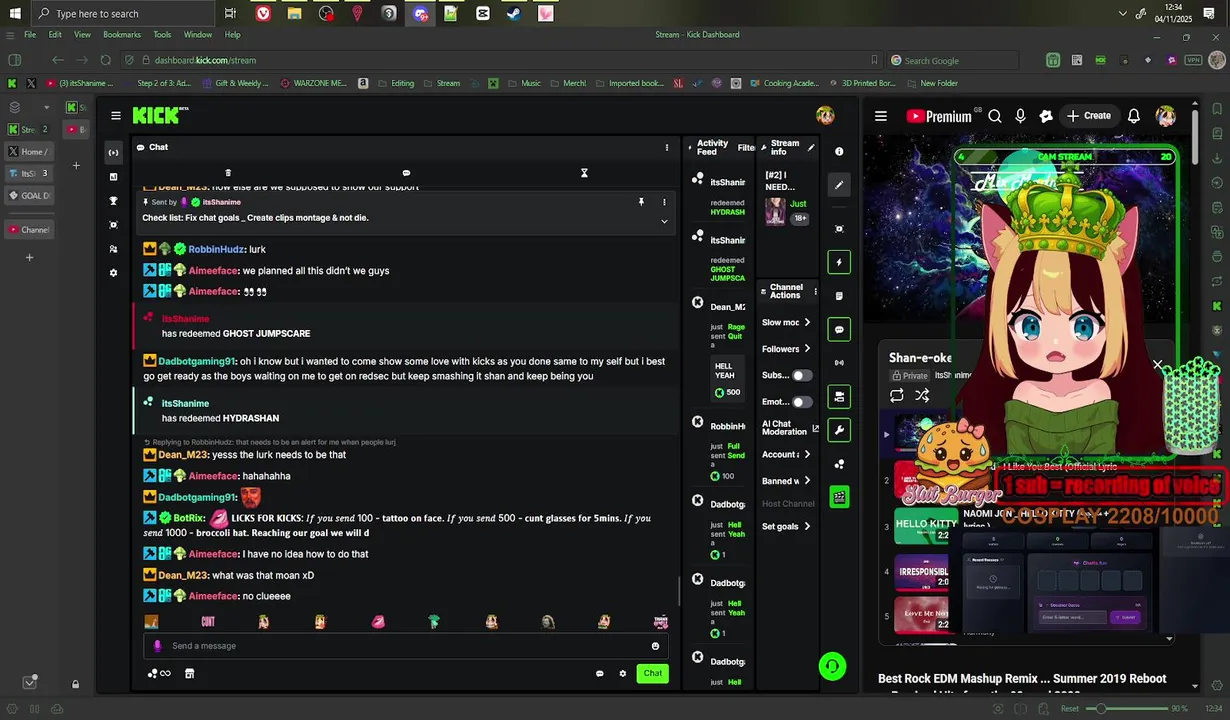Click the trash icon in chat toolbar
Screen dimensions: 1230x720
228,173
